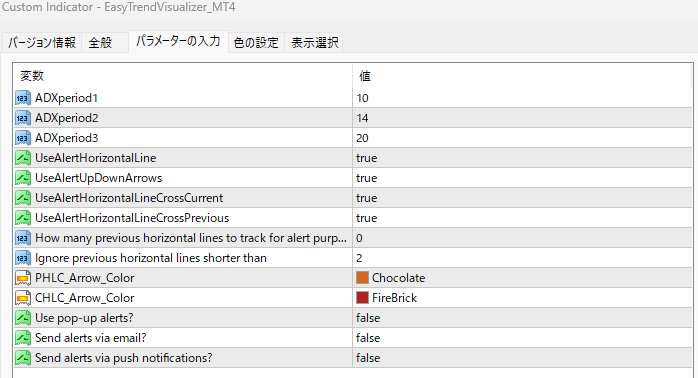Open the FireBrick color value dropdown
The image size is (698, 378).
pyautogui.click(x=523, y=298)
